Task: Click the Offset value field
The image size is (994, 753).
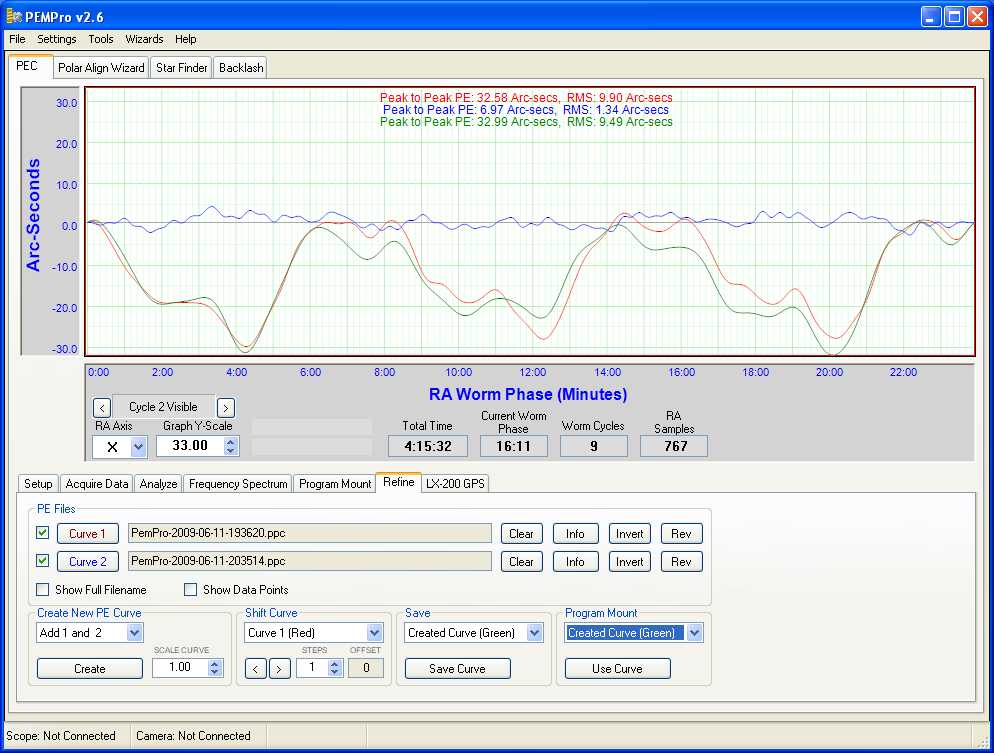Action: click(366, 667)
